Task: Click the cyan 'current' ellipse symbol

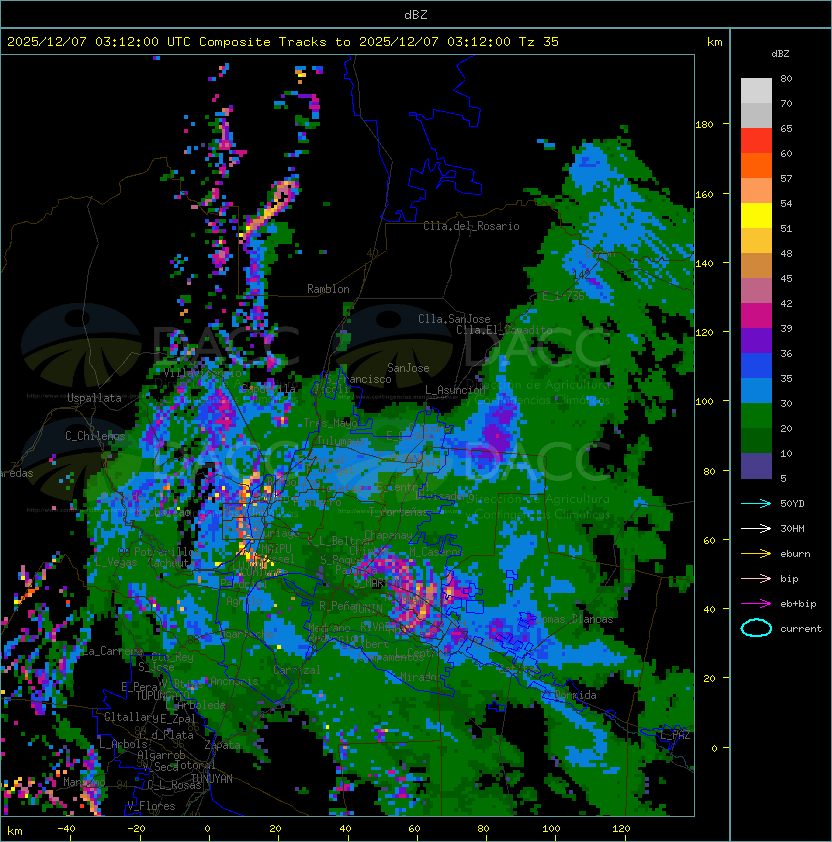Action: coord(756,628)
